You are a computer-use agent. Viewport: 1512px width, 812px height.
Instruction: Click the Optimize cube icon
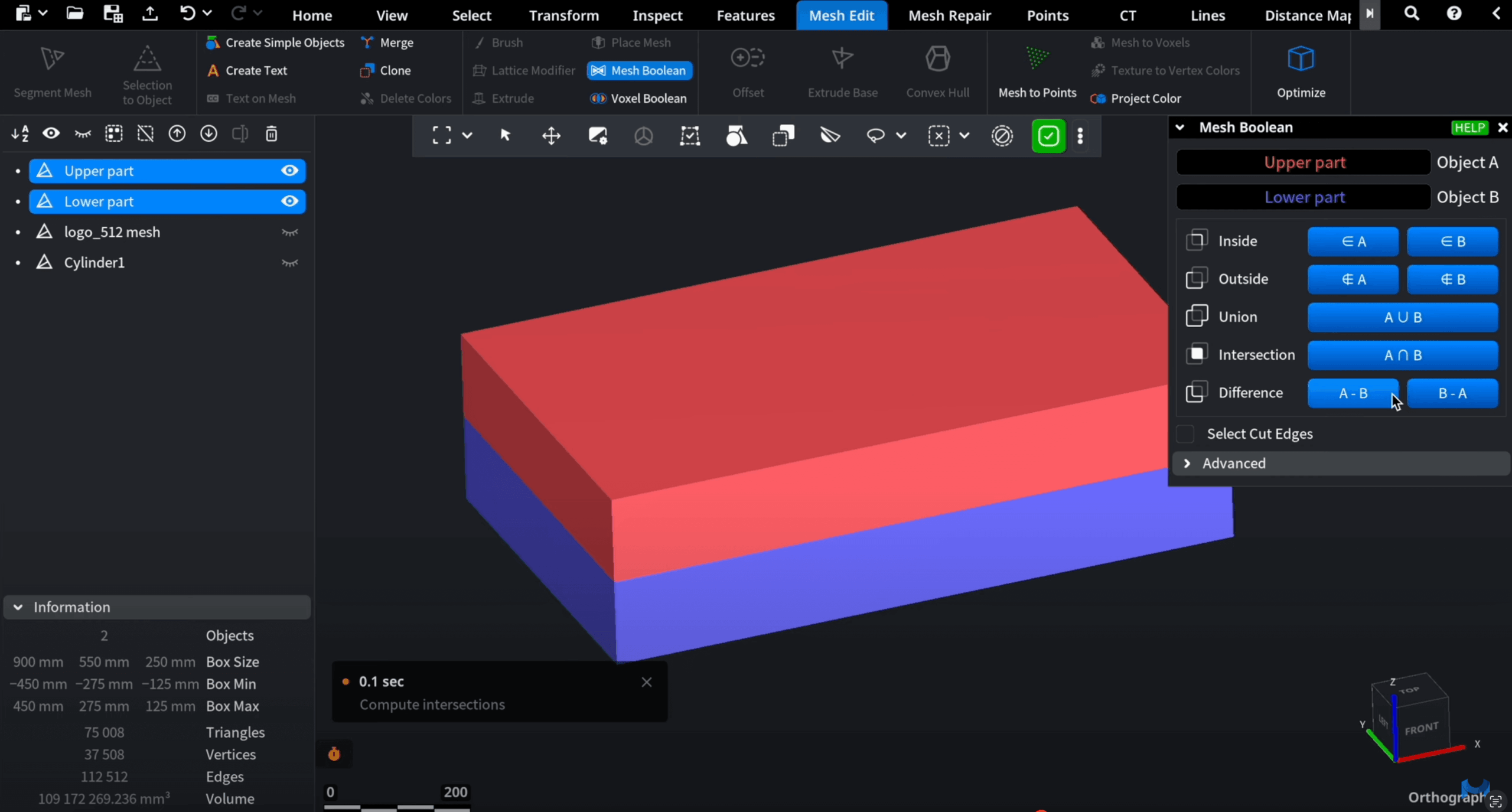(x=1301, y=59)
